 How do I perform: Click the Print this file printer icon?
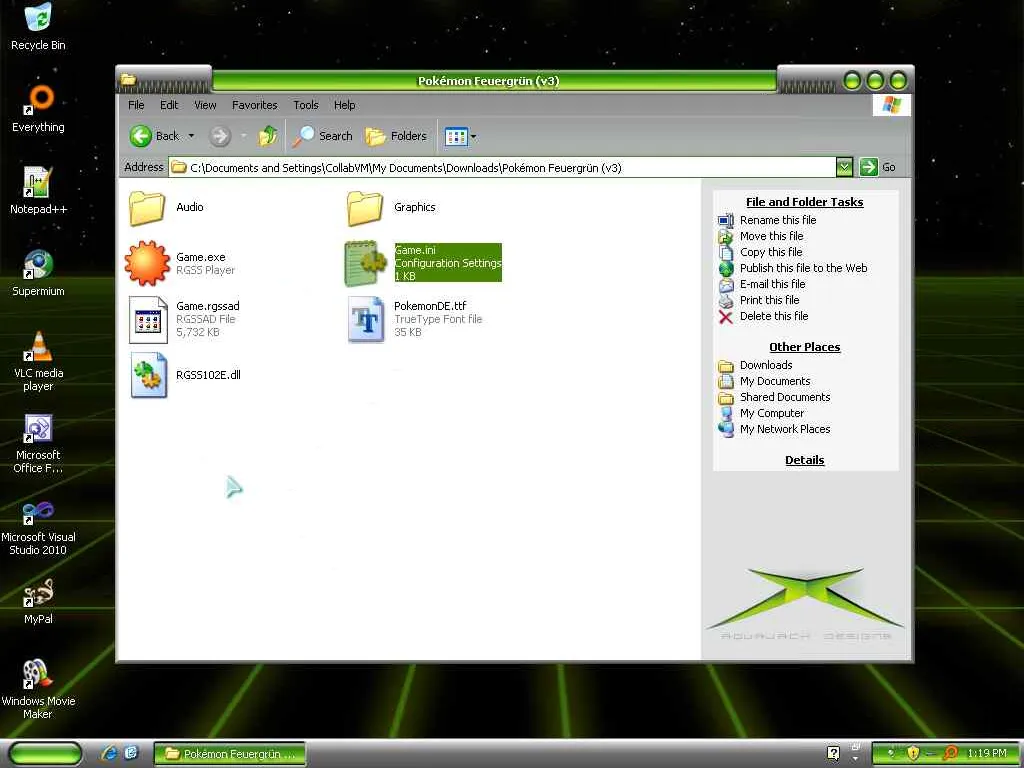(x=726, y=301)
